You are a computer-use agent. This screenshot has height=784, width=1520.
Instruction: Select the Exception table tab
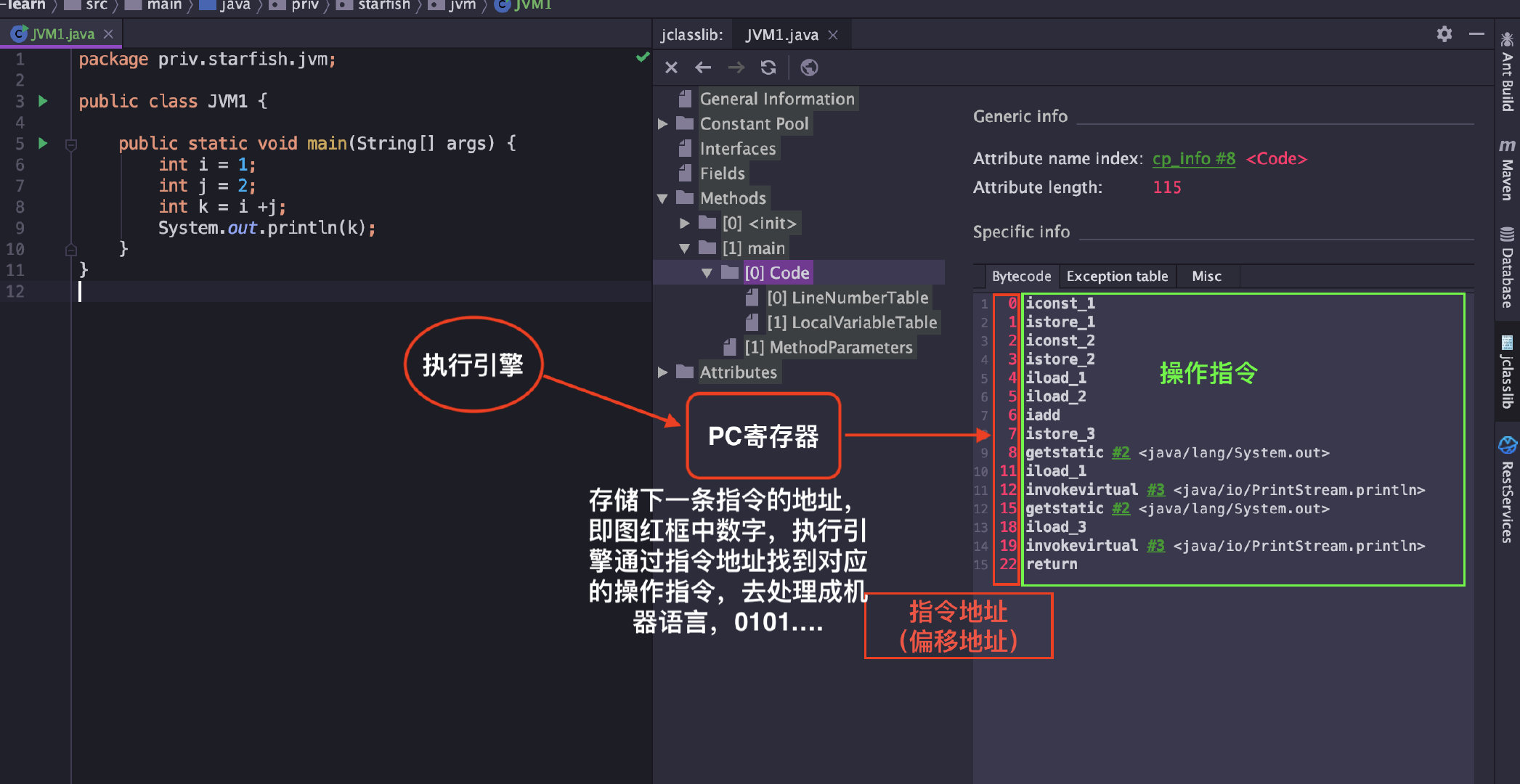pos(1116,277)
